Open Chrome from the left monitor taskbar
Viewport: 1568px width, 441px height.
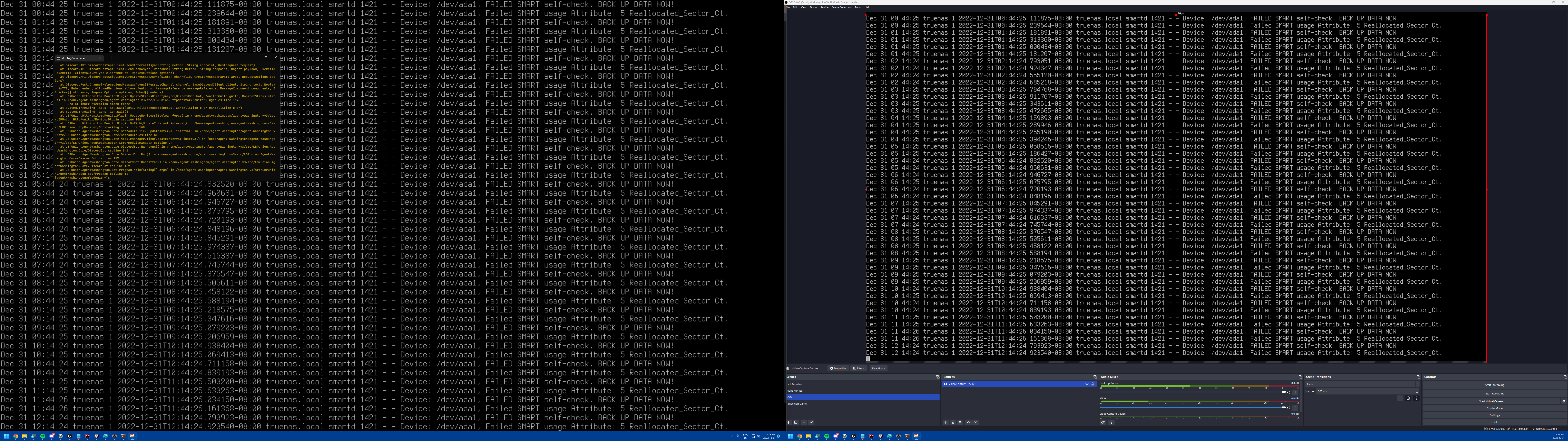tap(16, 436)
